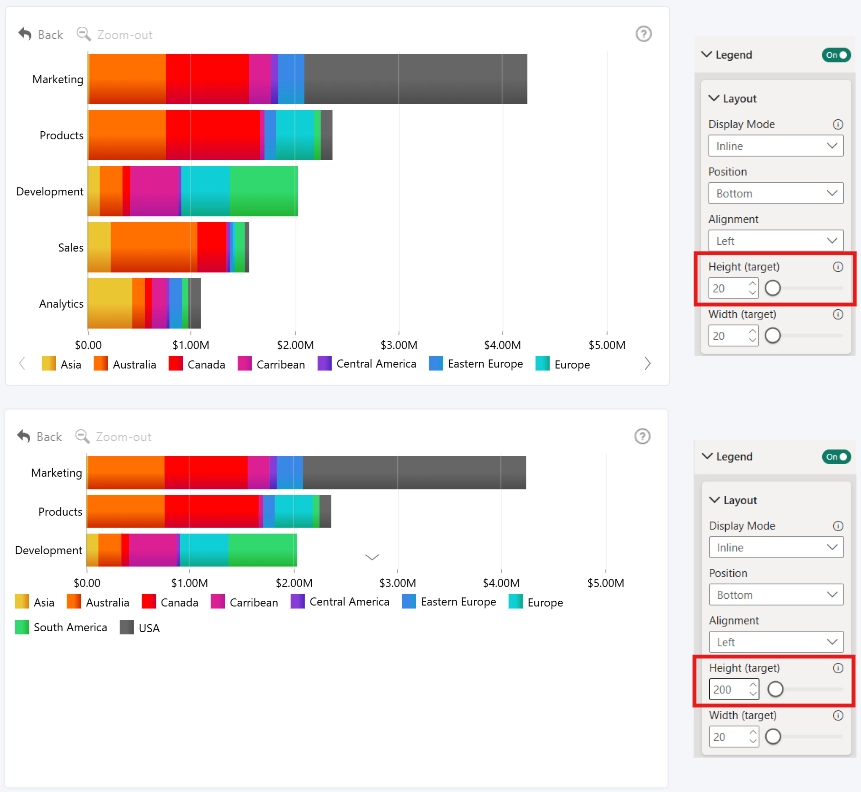Screen dimensions: 861x792
Task: Click Zoom-out magnifier in the lower chart
Action: [82, 436]
